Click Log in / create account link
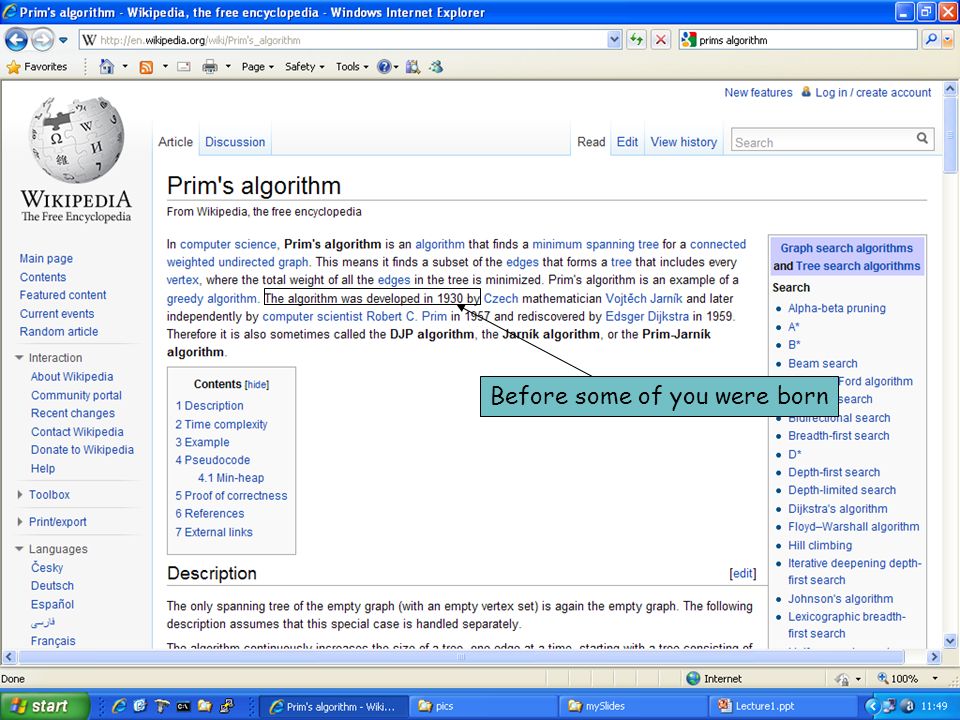The width and height of the screenshot is (960, 720). (873, 92)
